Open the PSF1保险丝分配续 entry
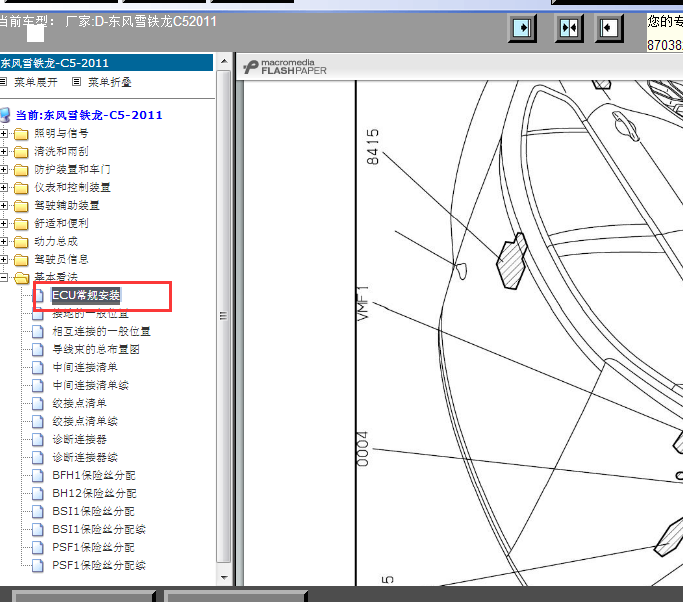Screen dimensions: 683x602 99,565
